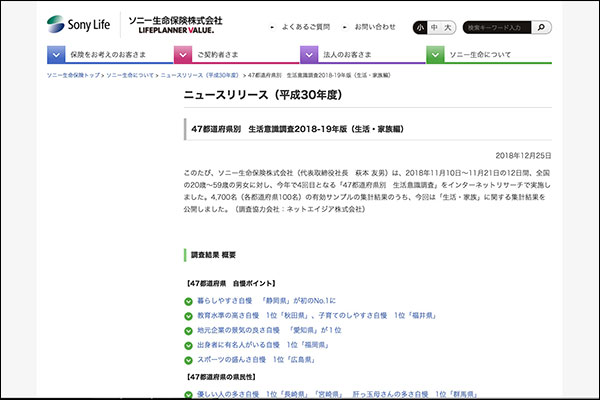Click the green icon beside 暮らしやすさ自慢
600x400 pixels.
[188, 300]
